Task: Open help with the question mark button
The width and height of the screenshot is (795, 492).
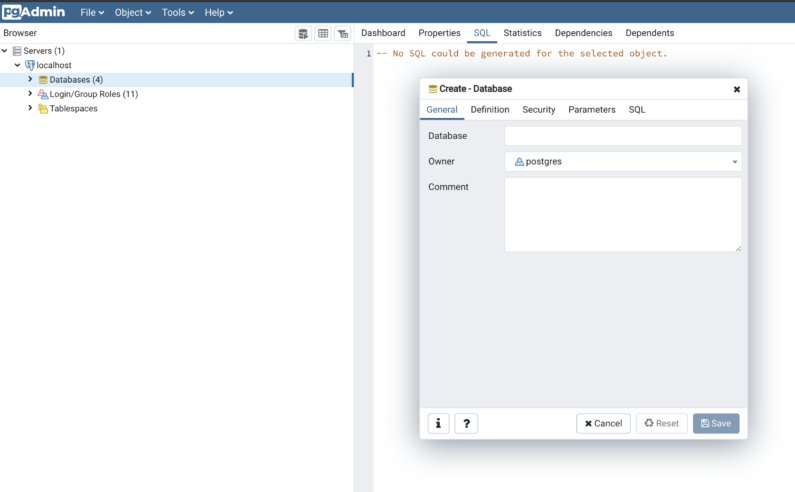Action: (x=466, y=423)
